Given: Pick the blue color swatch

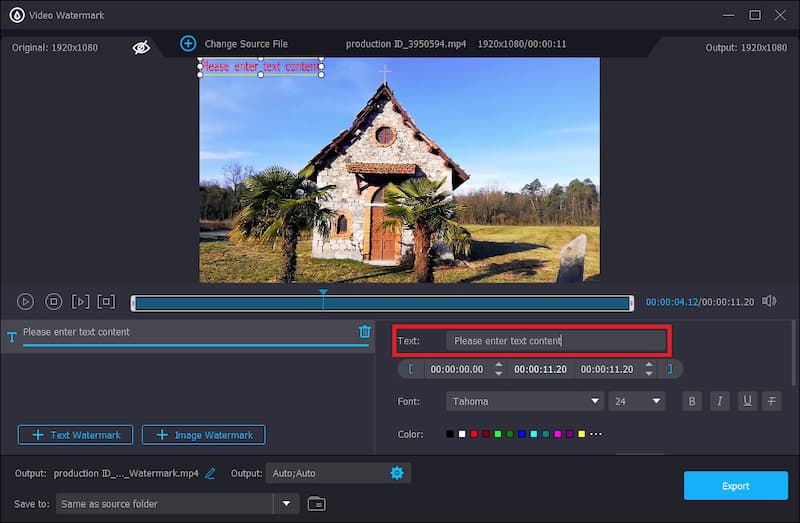Looking at the screenshot, I should (x=521, y=434).
